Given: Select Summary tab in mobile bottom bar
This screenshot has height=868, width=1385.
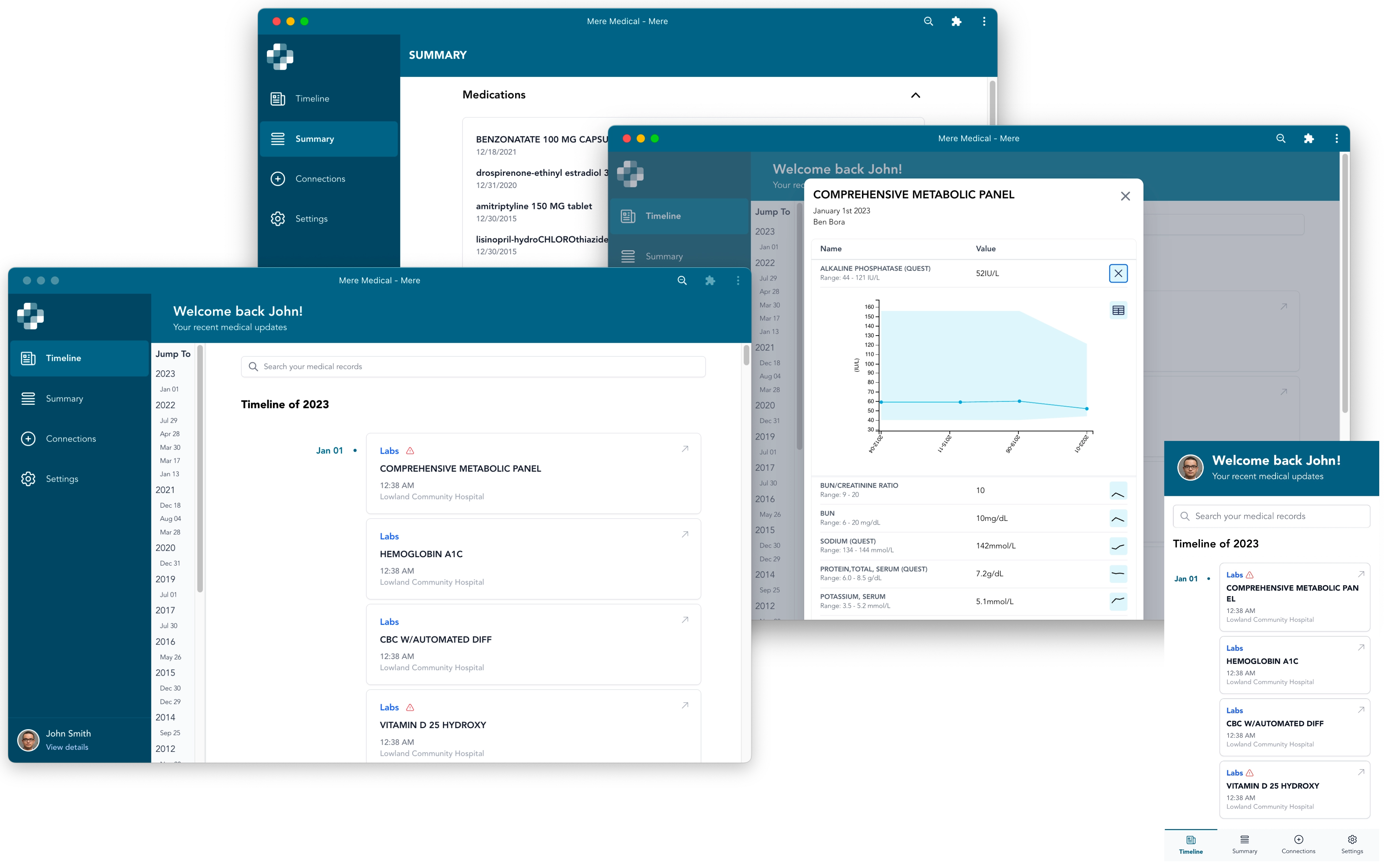Looking at the screenshot, I should coord(1244,844).
